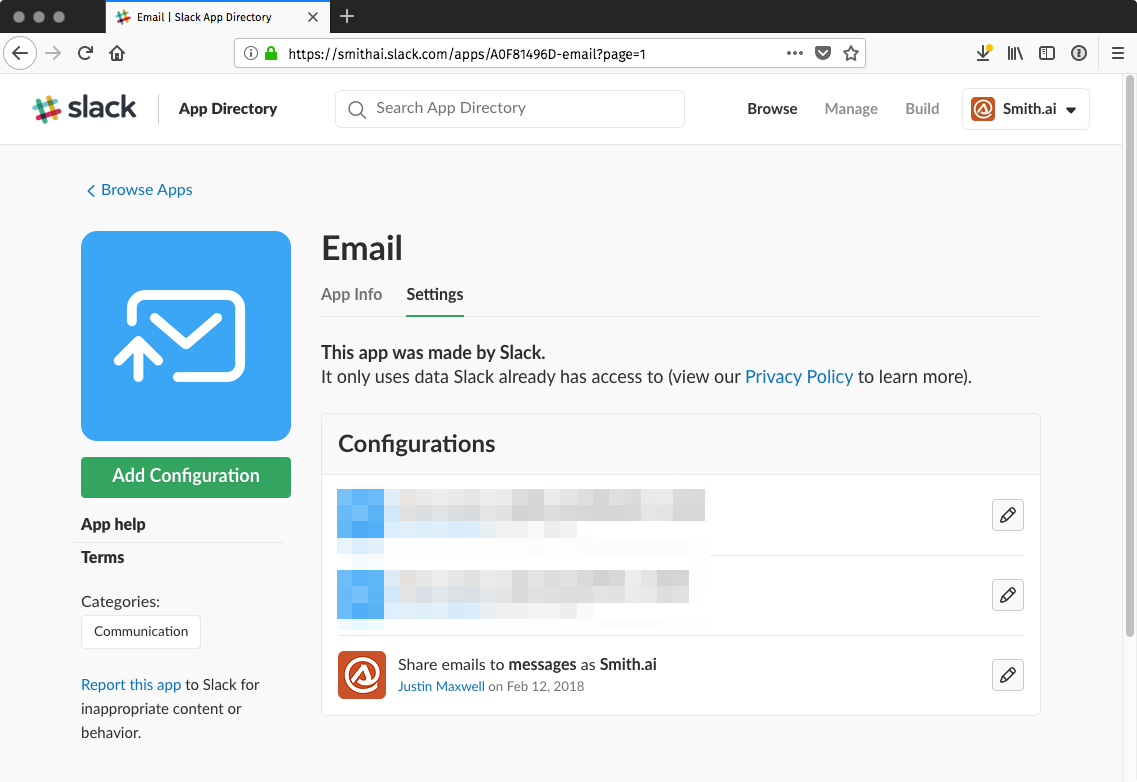1137x782 pixels.
Task: Go back to the previous page
Action: point(20,53)
